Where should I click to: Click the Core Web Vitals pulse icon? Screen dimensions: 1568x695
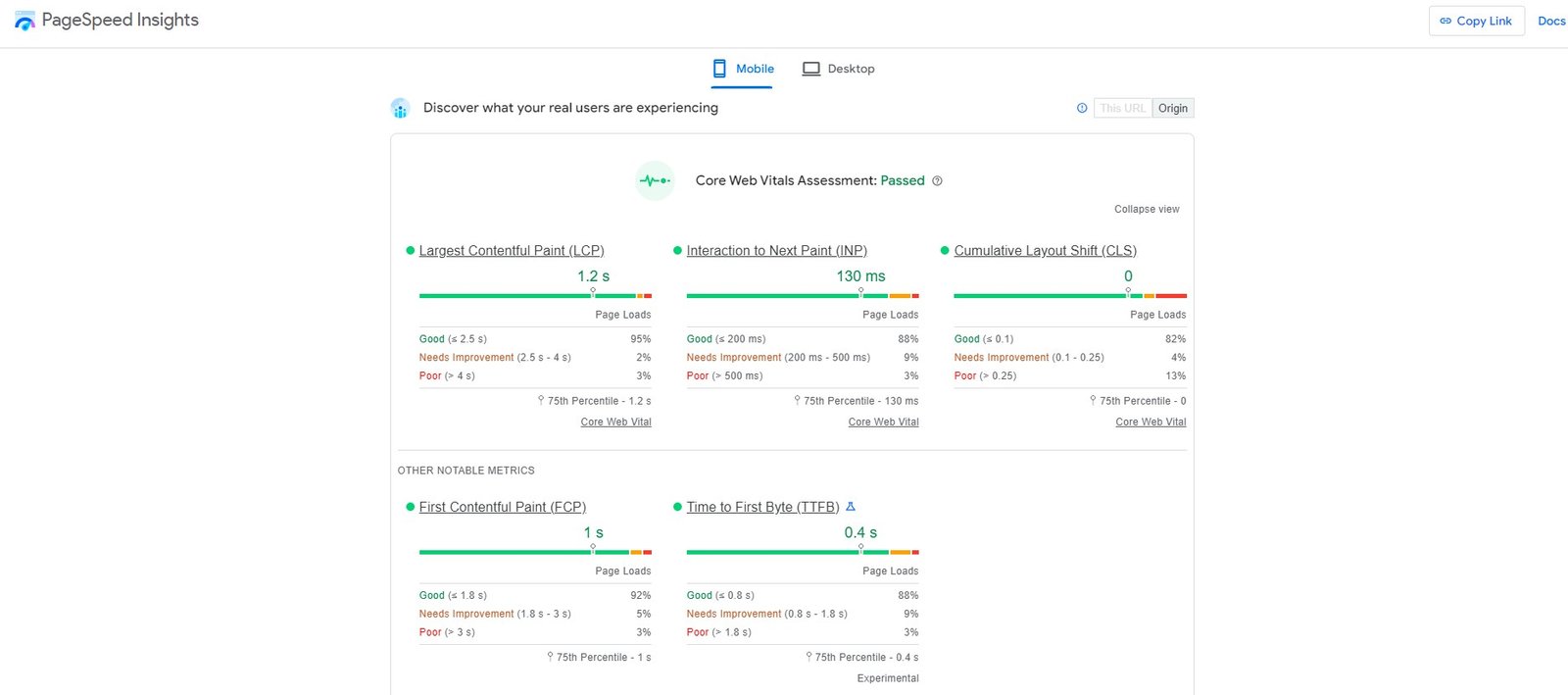(x=655, y=181)
